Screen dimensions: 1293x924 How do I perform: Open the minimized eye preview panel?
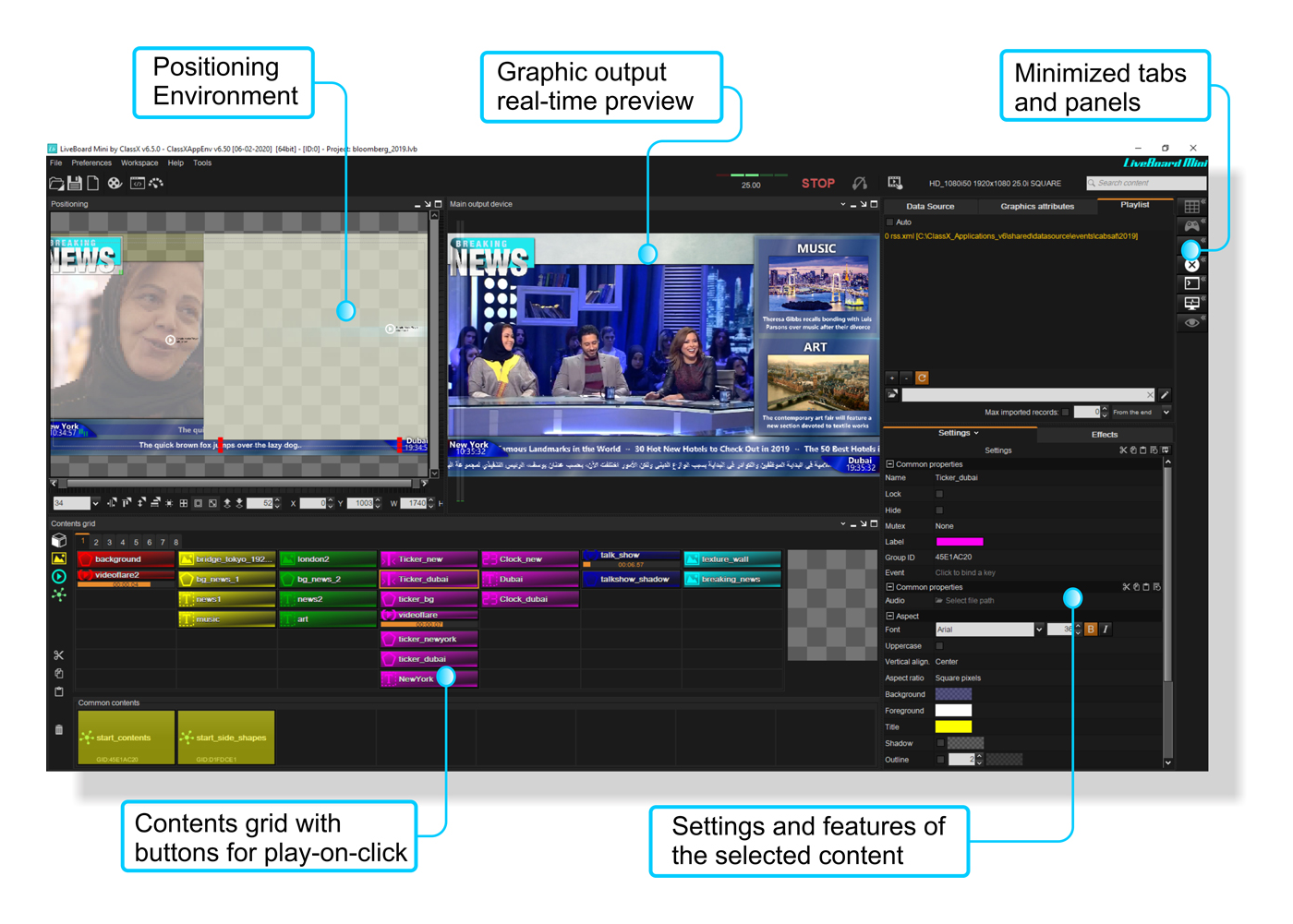coord(1191,323)
